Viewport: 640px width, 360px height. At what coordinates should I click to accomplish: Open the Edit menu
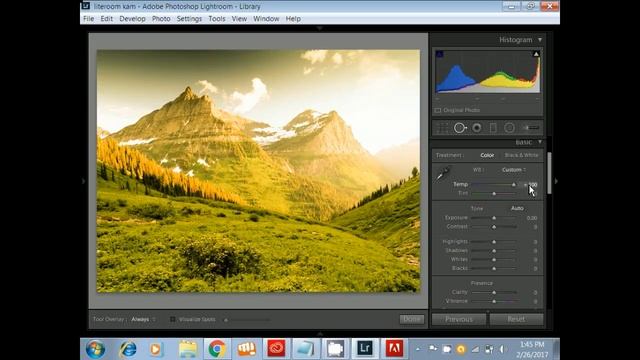[107, 19]
